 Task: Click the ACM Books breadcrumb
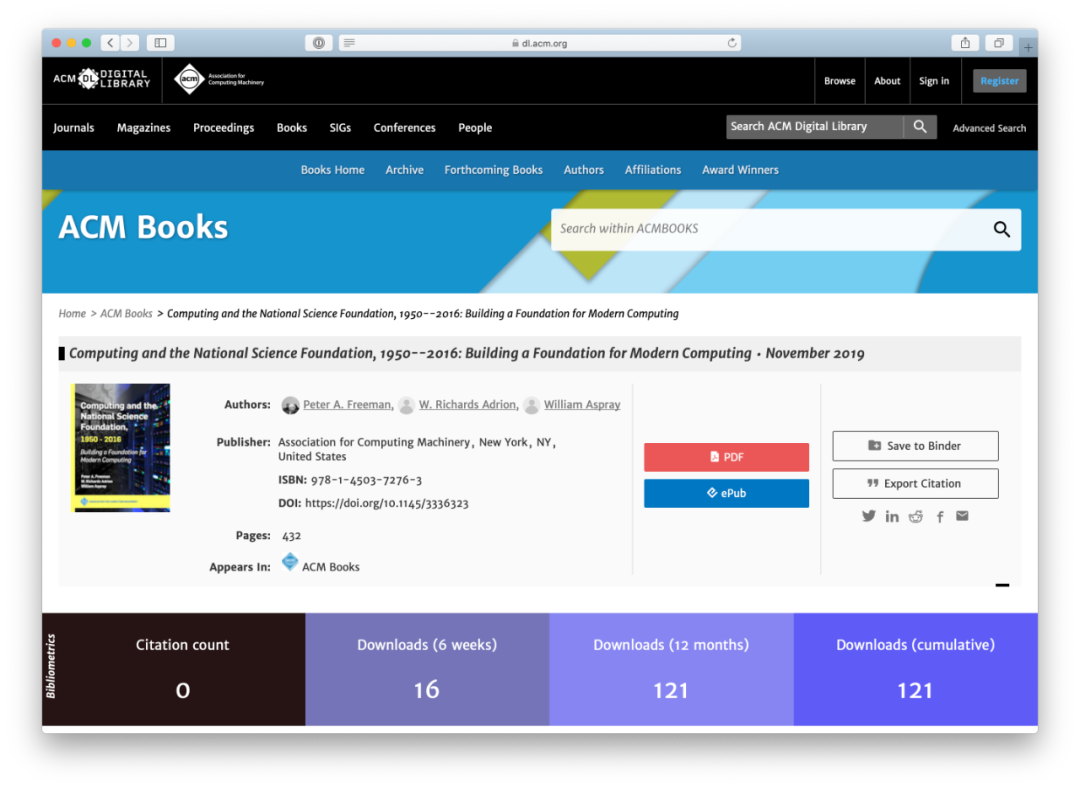(126, 314)
